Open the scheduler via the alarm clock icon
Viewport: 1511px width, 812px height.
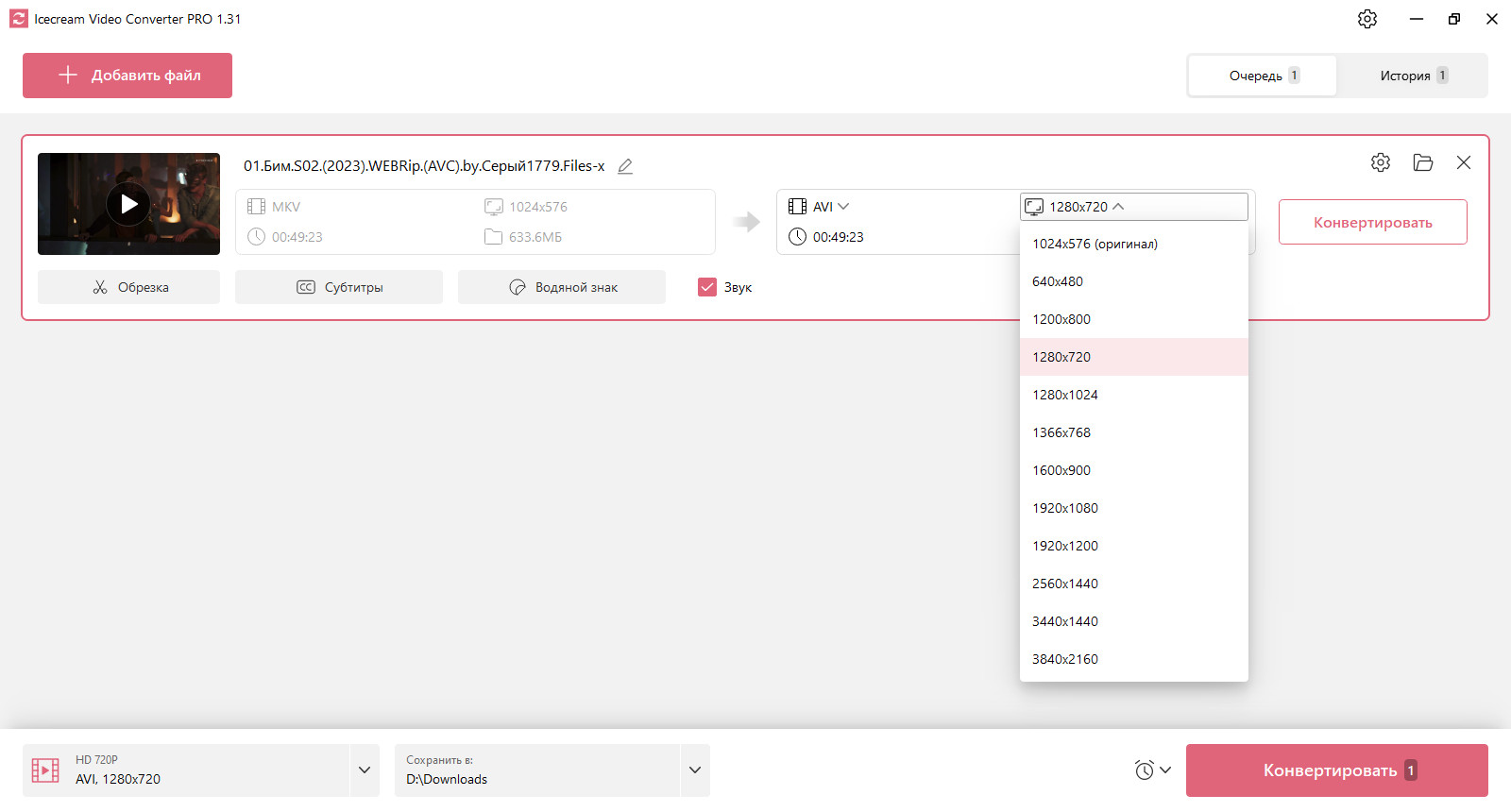[x=1152, y=770]
